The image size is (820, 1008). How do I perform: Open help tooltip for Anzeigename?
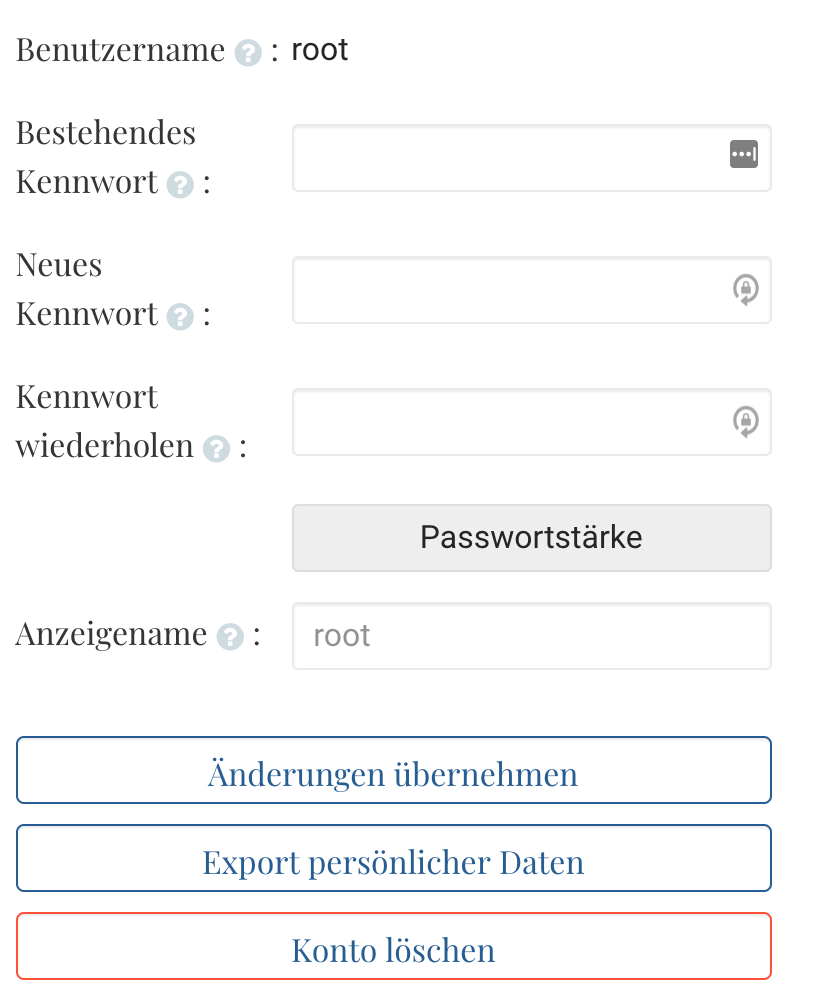228,637
